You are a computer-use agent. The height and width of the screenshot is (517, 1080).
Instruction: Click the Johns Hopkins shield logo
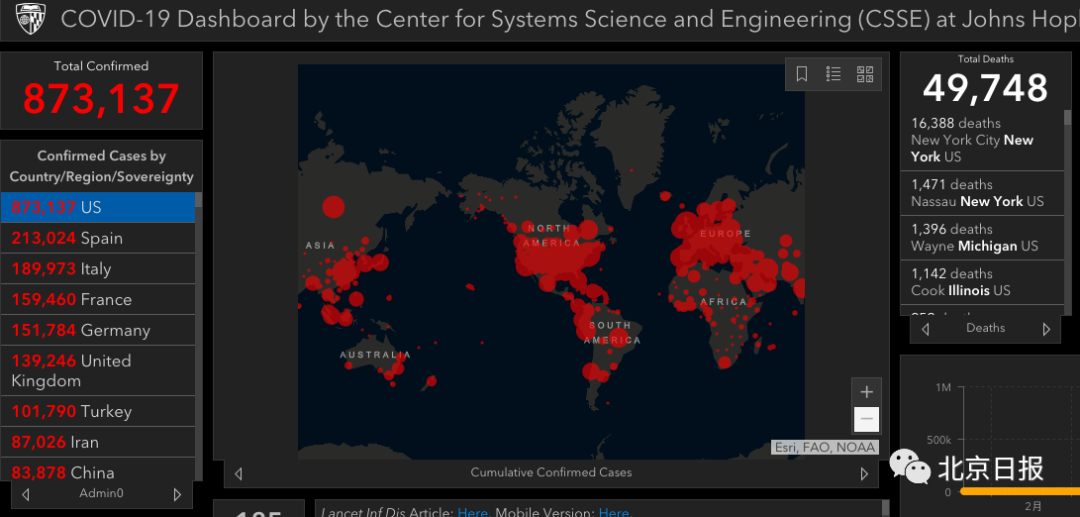30,19
